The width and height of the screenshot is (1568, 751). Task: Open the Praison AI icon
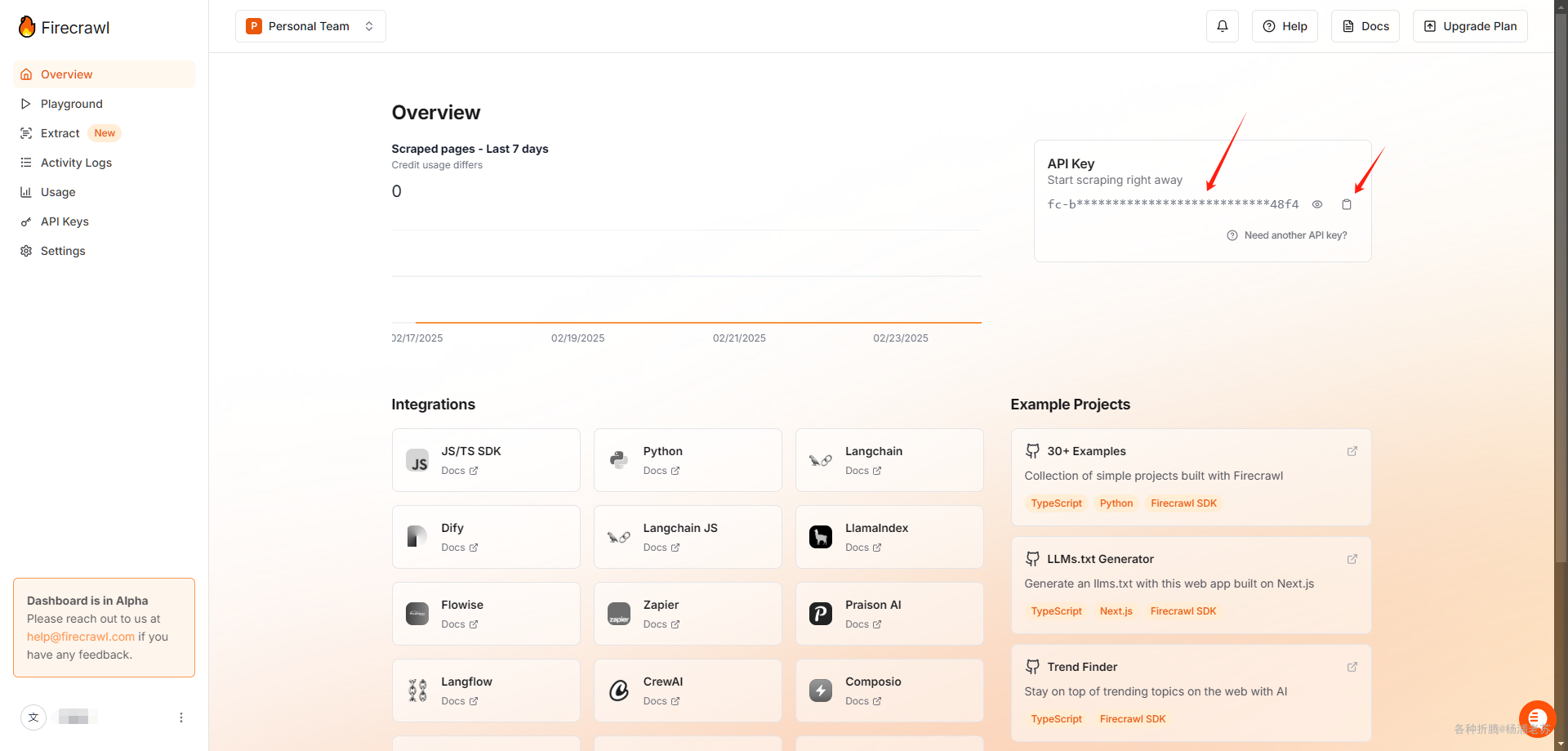click(x=821, y=614)
